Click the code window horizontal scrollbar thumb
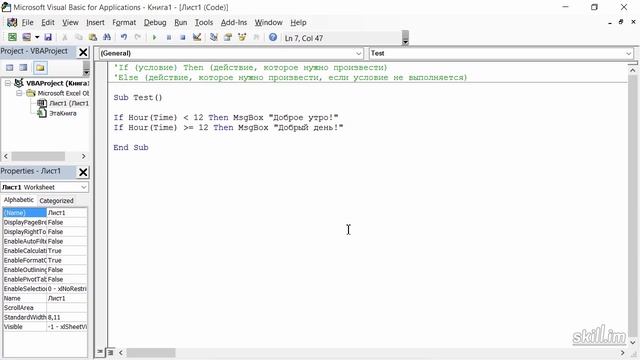 [x=151, y=352]
